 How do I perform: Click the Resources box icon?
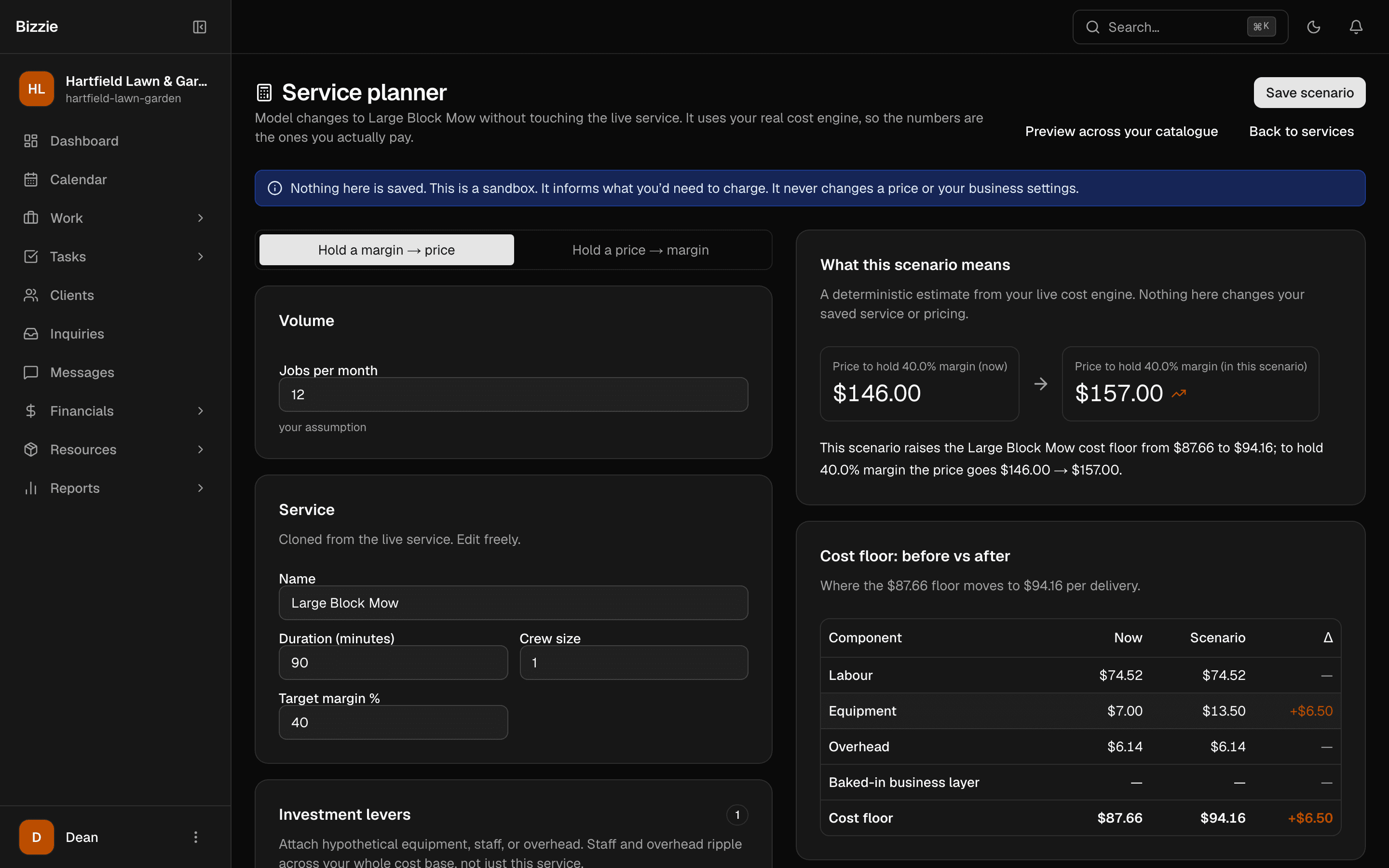tap(31, 449)
